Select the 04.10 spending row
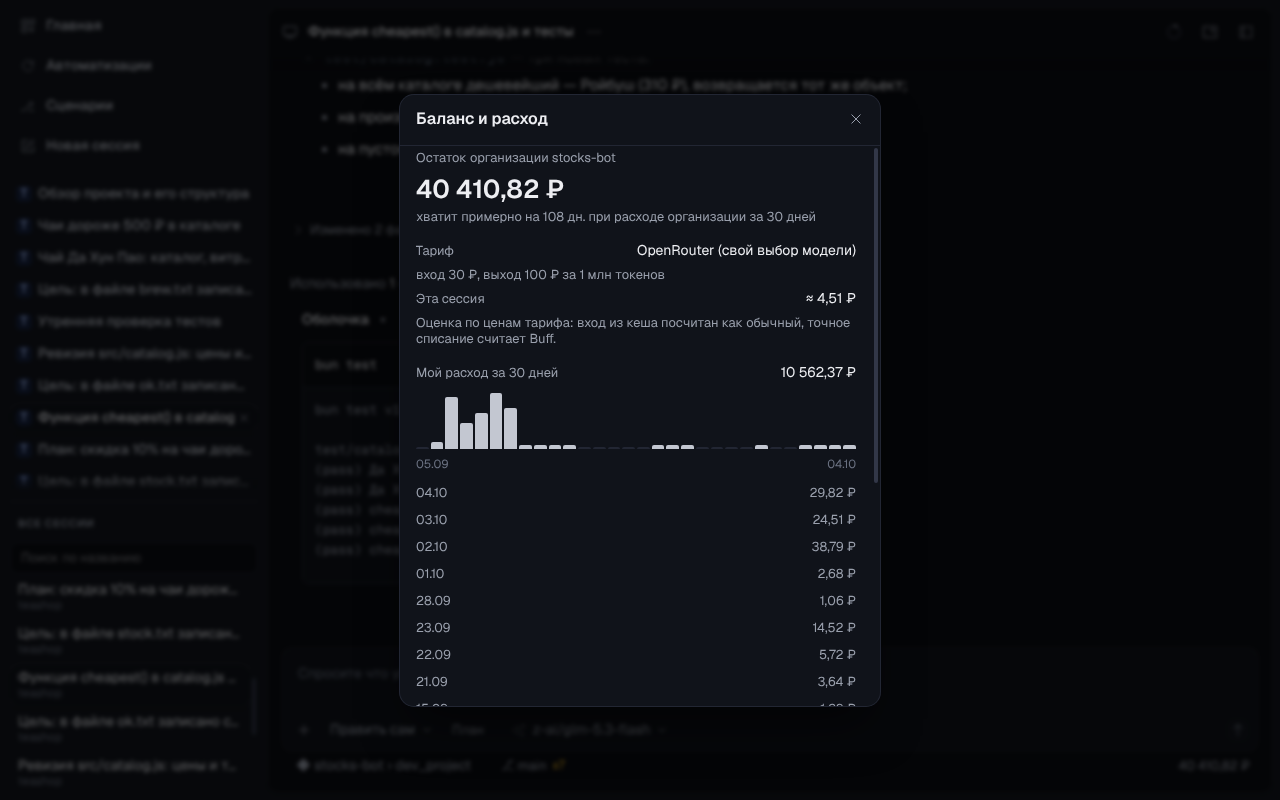 [636, 492]
